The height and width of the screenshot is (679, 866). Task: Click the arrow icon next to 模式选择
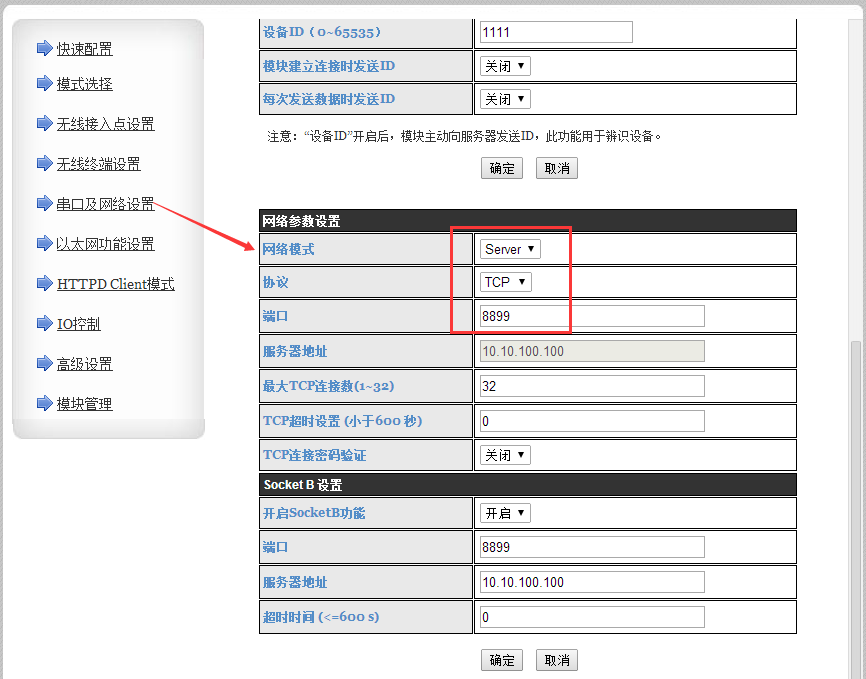click(43, 84)
